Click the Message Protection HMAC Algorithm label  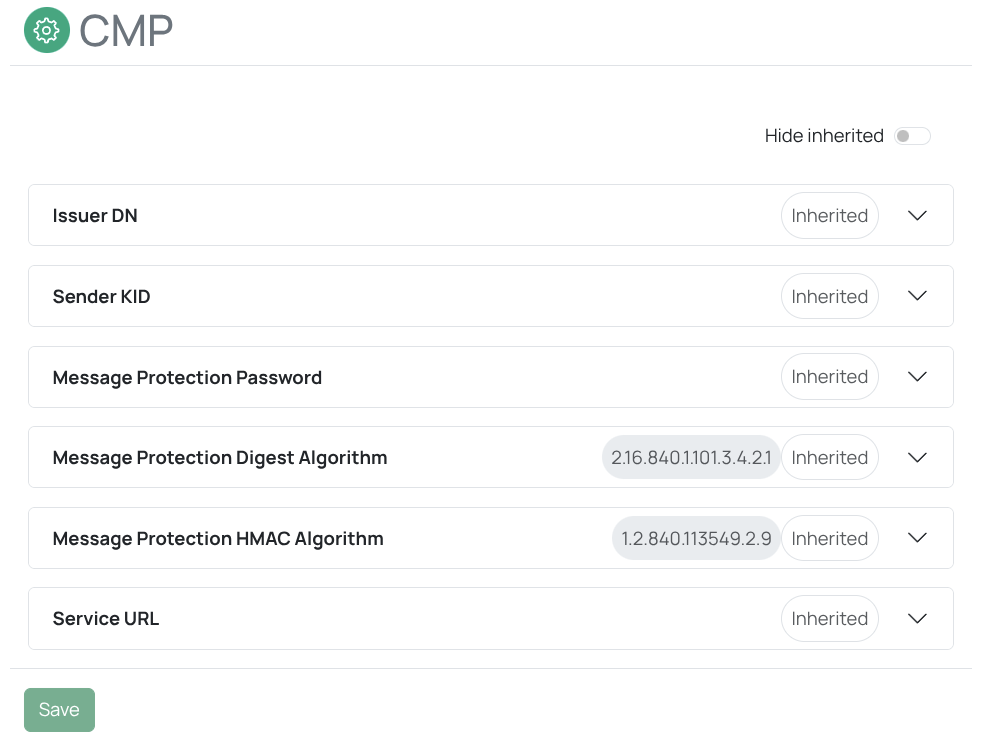218,539
